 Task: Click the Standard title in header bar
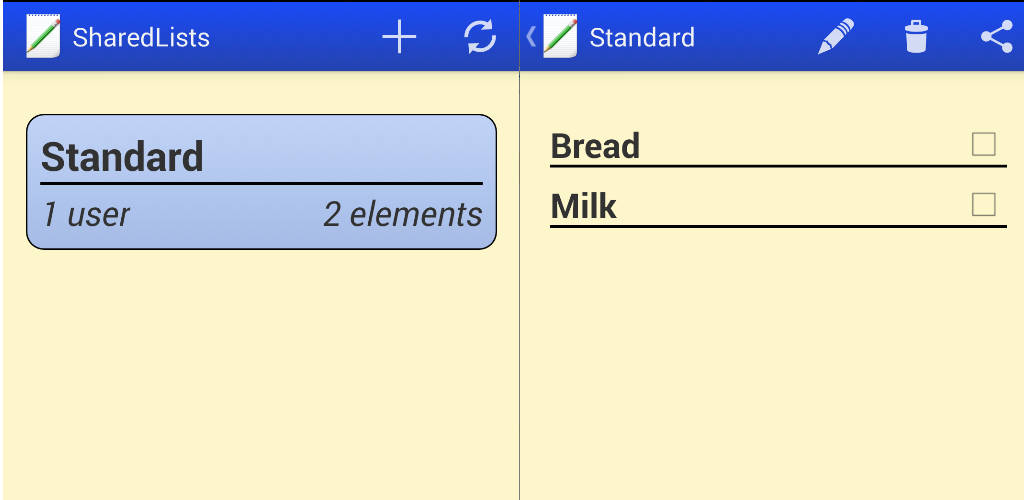[x=642, y=38]
